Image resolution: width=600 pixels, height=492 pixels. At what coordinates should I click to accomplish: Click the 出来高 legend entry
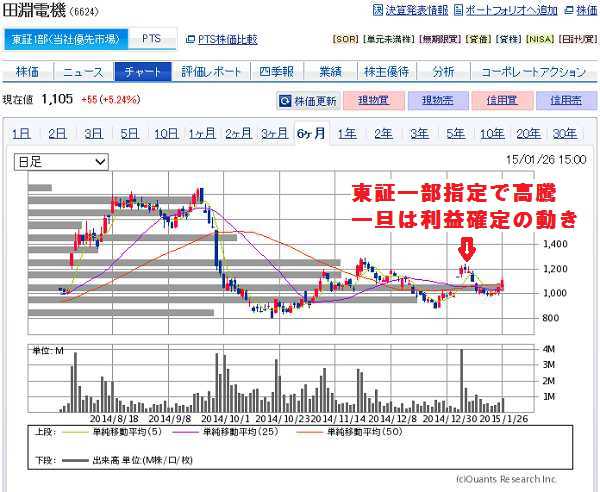coord(127,460)
